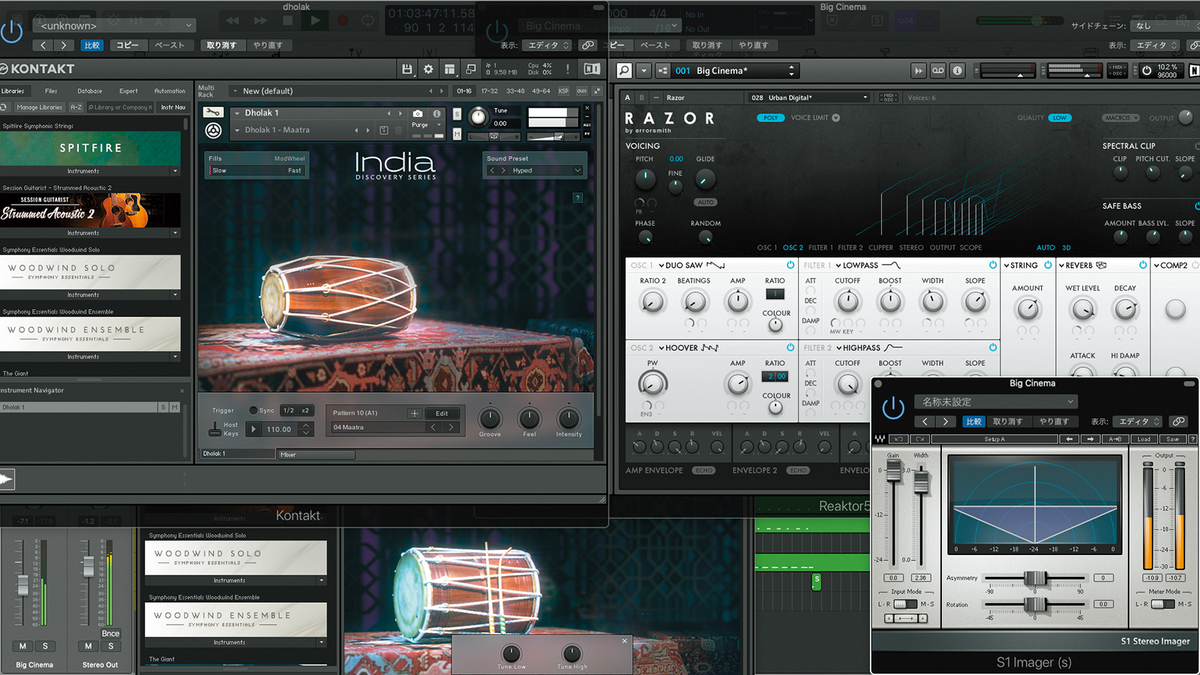Open the S1 Imager view selector dropdown
Image resolution: width=1200 pixels, height=675 pixels.
pos(1140,422)
